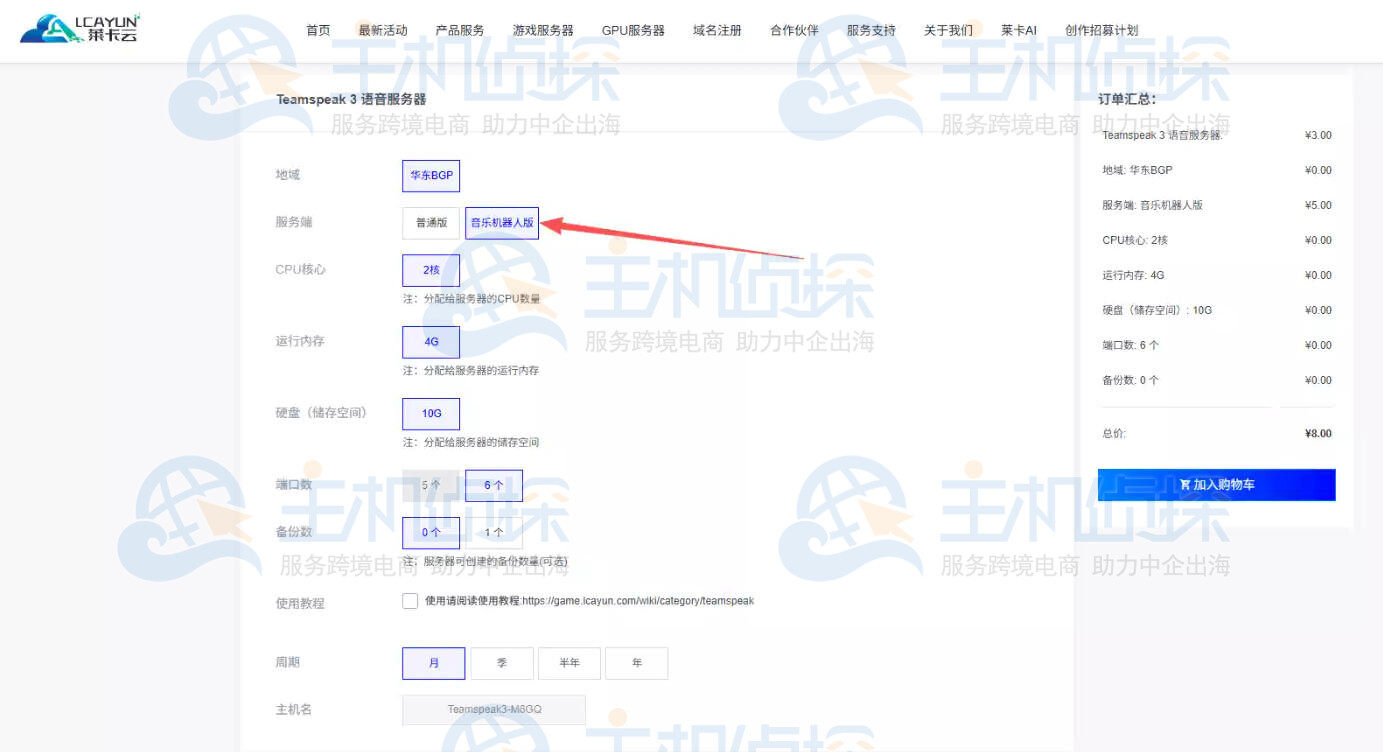Choose the 月 billing cycle
This screenshot has width=1383, height=752.
click(x=434, y=663)
